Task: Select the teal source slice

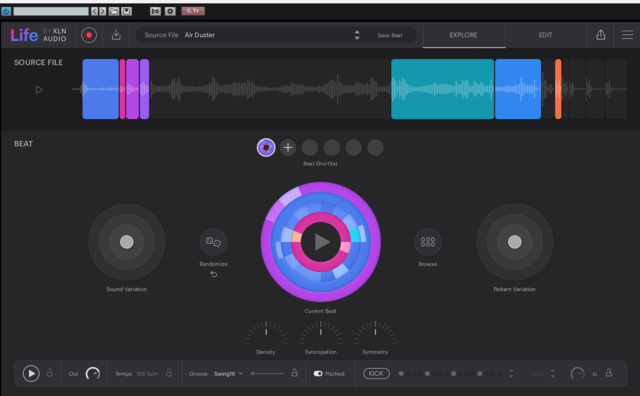Action: pos(442,89)
